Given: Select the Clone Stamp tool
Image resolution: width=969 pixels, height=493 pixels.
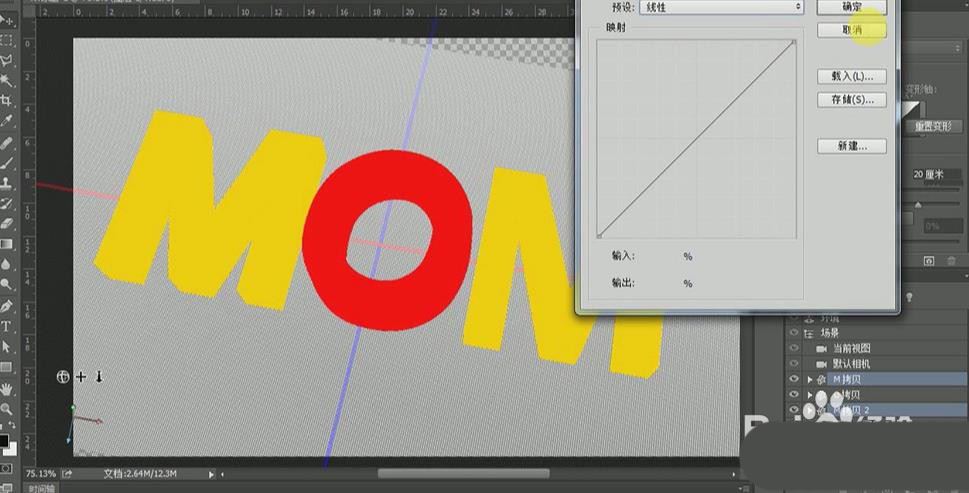Looking at the screenshot, I should pos(7,183).
